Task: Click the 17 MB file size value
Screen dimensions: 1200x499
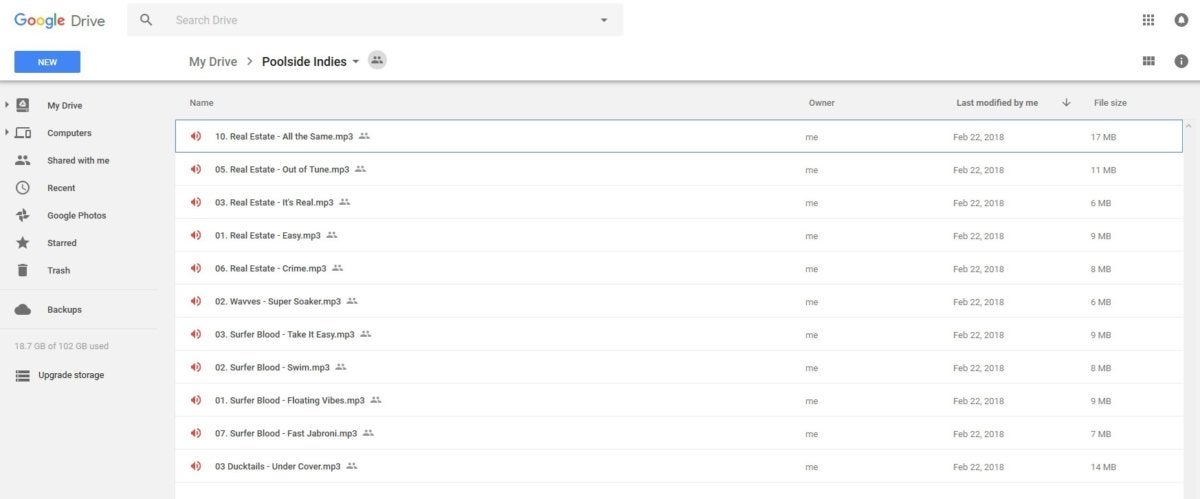Action: [x=1103, y=137]
